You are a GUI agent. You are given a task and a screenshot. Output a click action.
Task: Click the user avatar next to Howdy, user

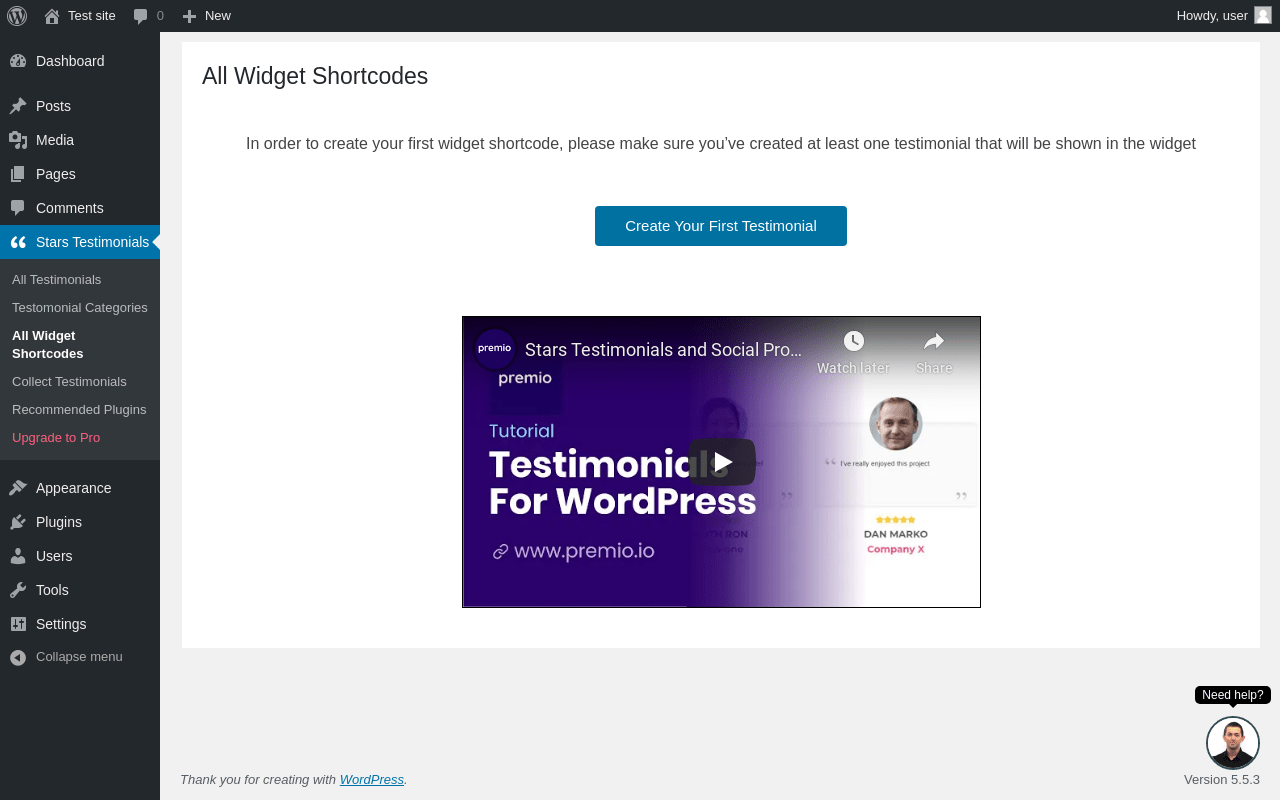(1263, 15)
